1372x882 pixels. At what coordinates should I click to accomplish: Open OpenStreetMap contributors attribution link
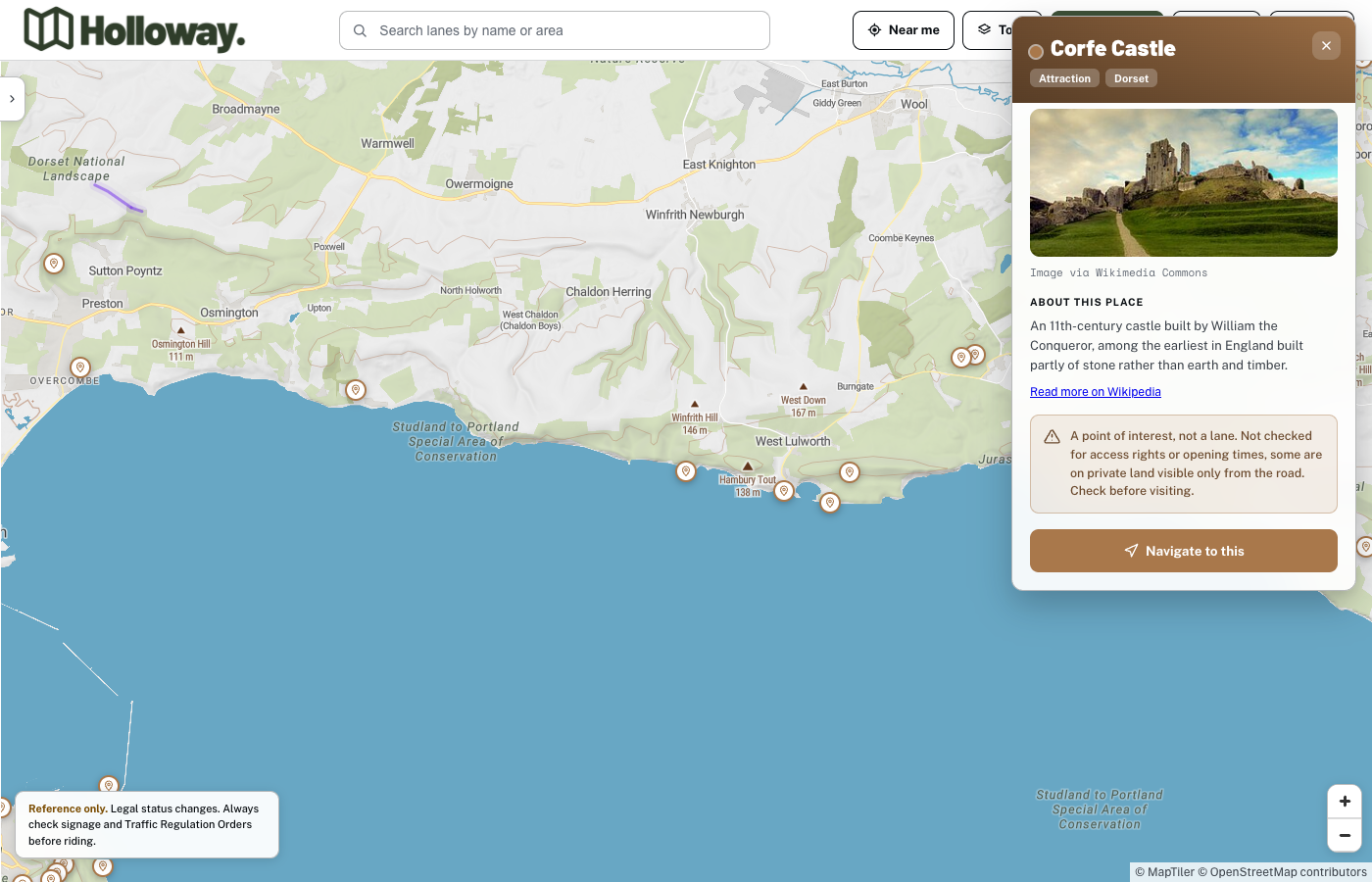1283,872
